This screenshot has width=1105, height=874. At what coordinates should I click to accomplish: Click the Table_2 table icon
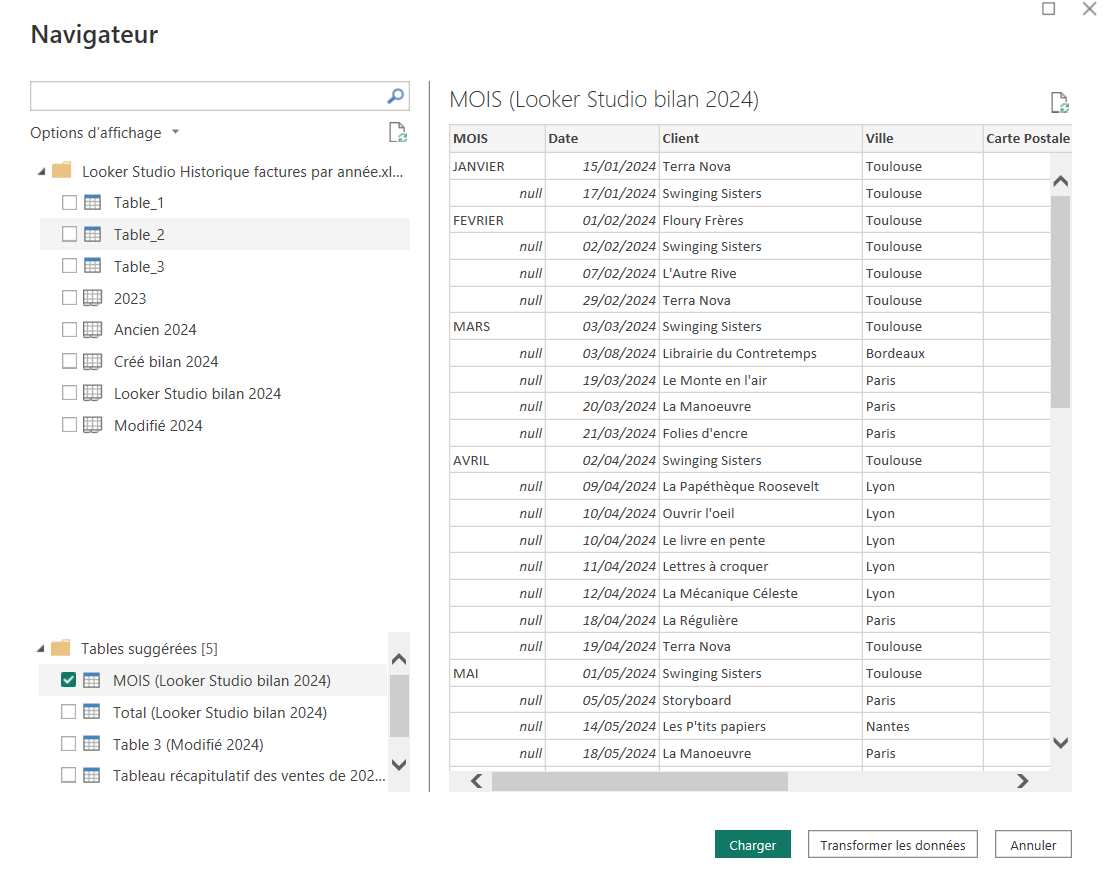tap(92, 235)
